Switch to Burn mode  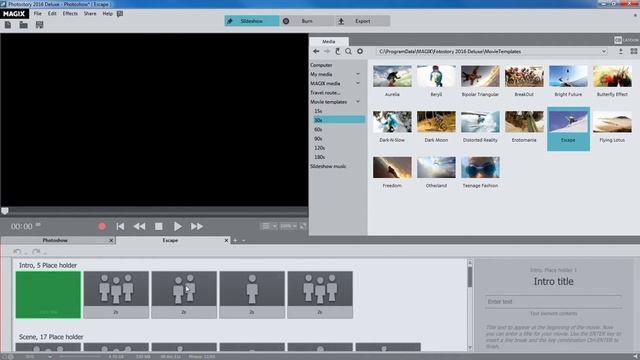point(307,21)
